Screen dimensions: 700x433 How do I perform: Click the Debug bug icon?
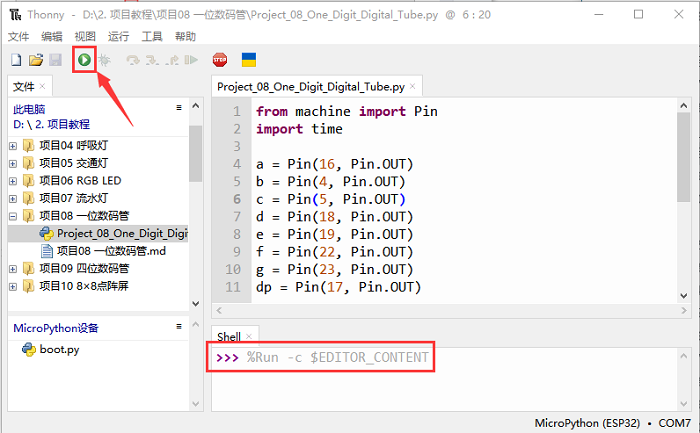[104, 60]
